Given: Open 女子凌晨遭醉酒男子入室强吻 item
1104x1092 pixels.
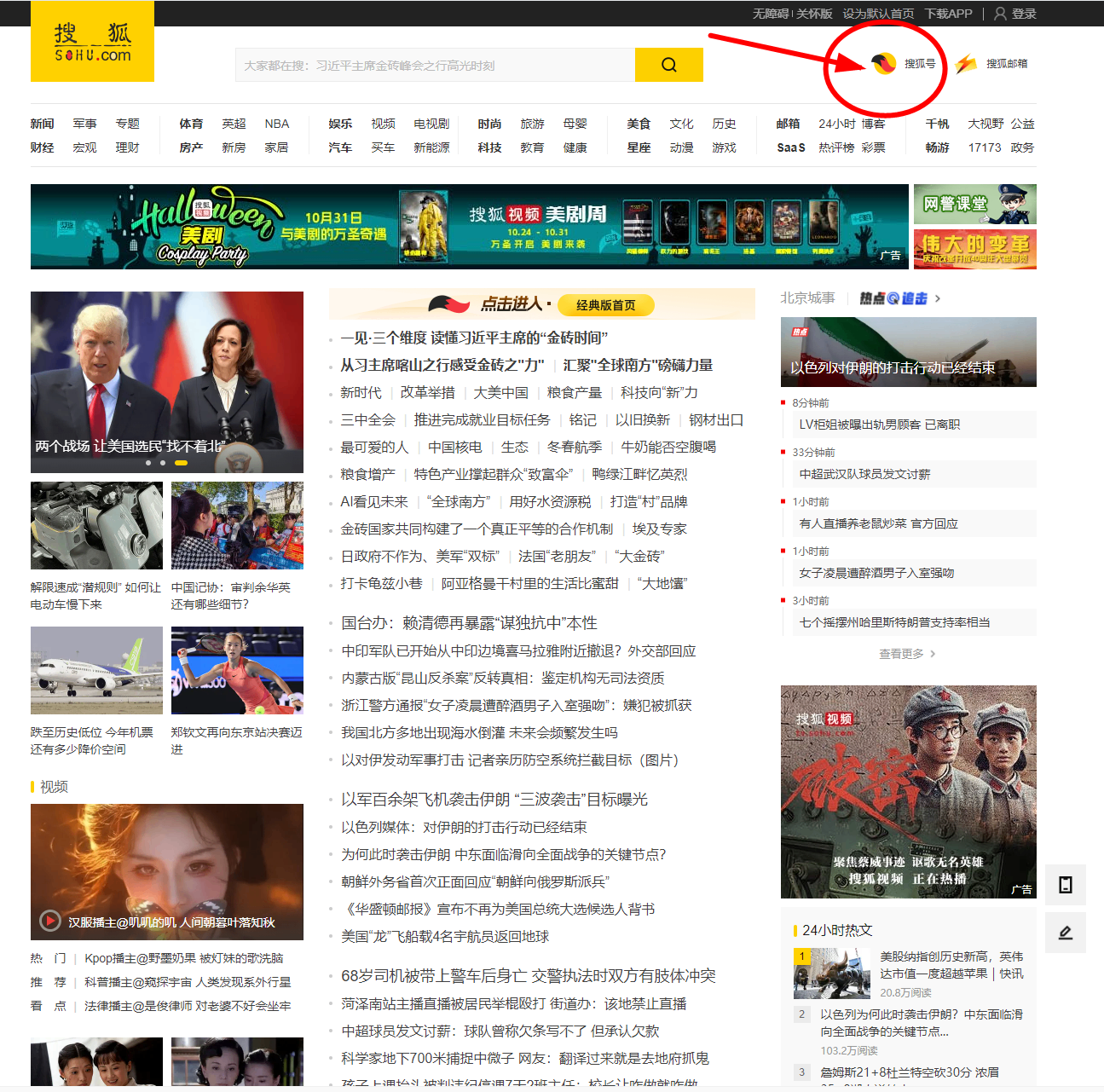Looking at the screenshot, I should [877, 573].
